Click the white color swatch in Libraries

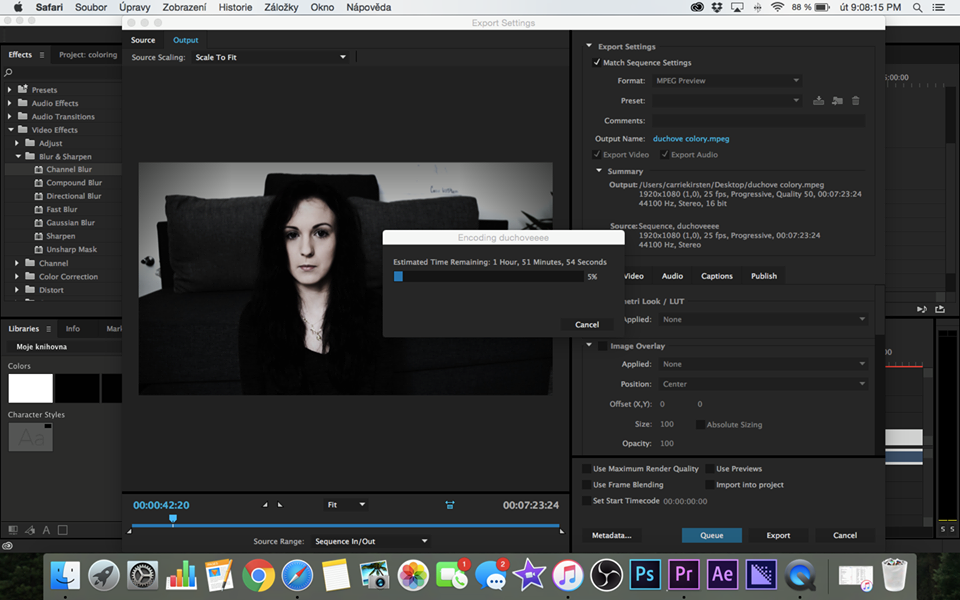(x=30, y=388)
